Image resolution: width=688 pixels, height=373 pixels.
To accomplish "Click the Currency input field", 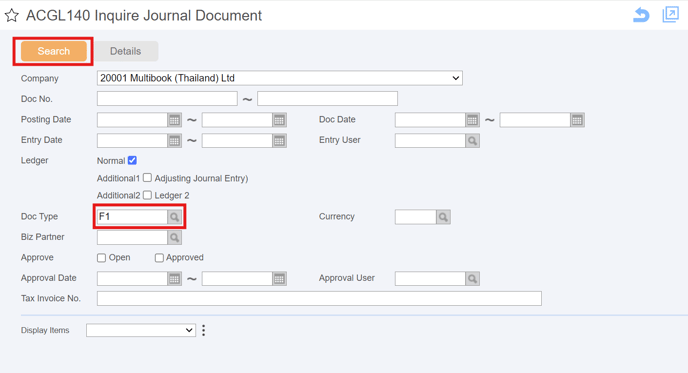I will 416,217.
